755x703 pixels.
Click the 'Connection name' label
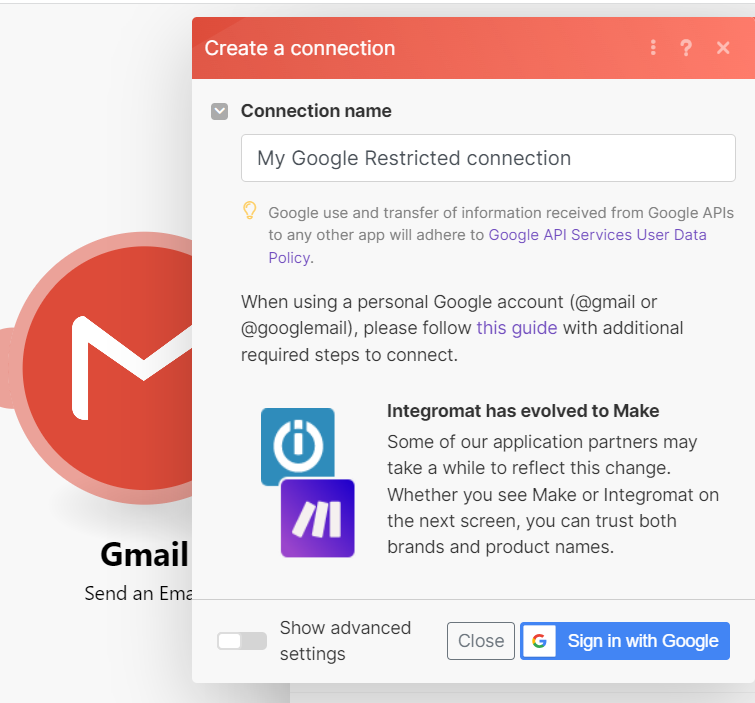pyautogui.click(x=316, y=111)
